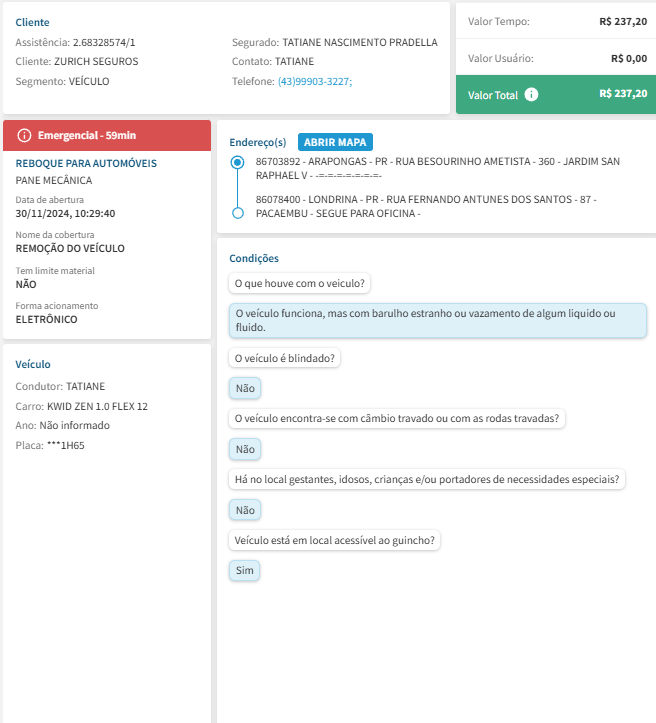
Task: Click the Assistência number 2.68328574/1
Action: click(x=104, y=43)
